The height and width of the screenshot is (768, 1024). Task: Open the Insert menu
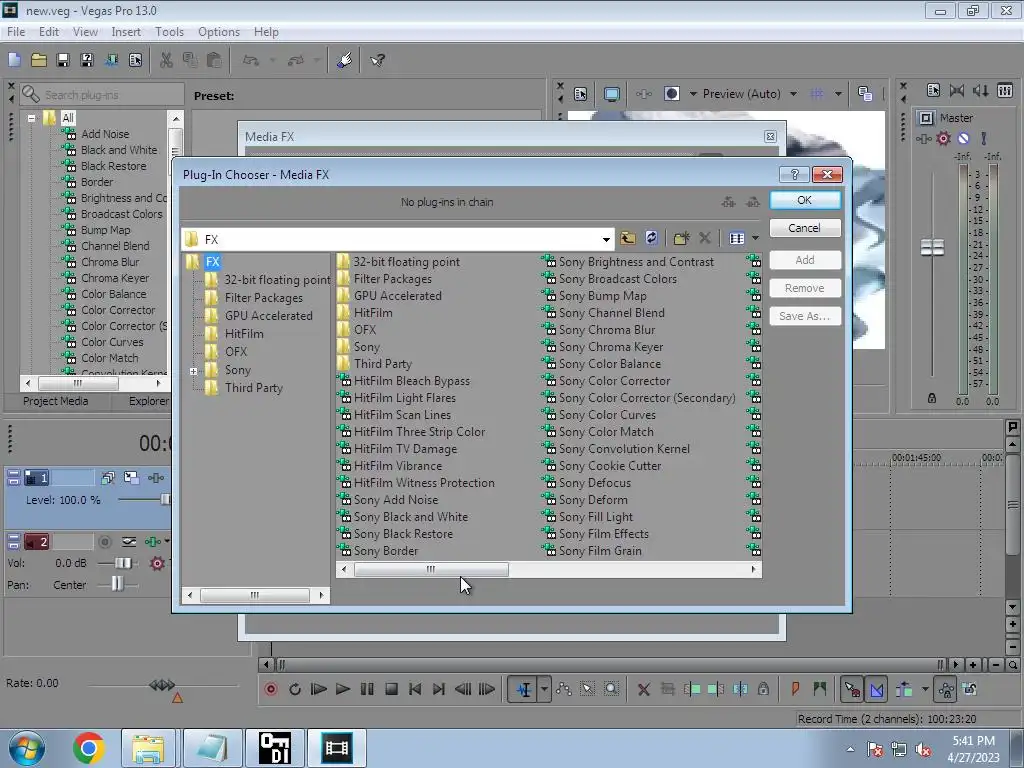(x=126, y=31)
